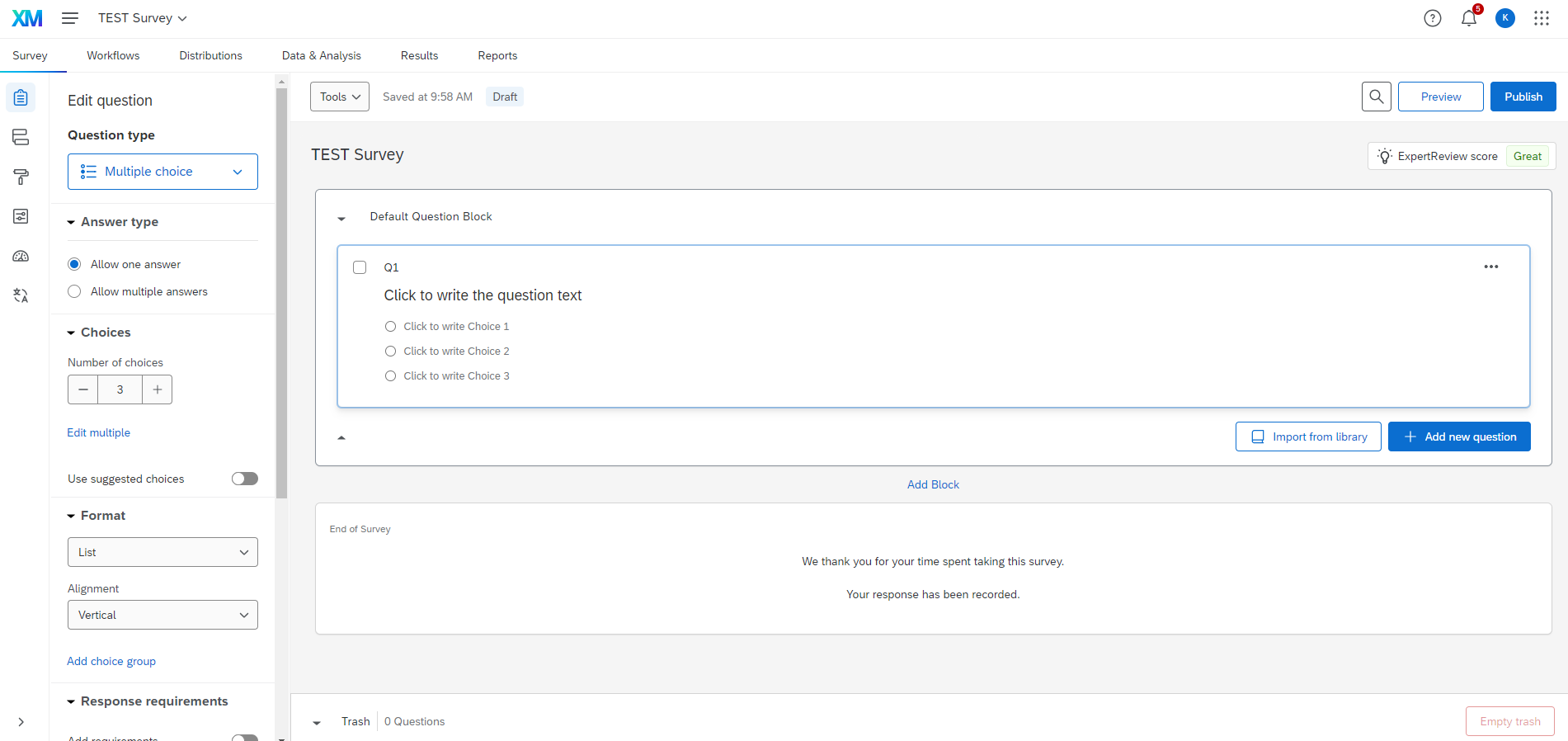Open Multiple choice question type dropdown
The image size is (1568, 741).
click(x=162, y=172)
